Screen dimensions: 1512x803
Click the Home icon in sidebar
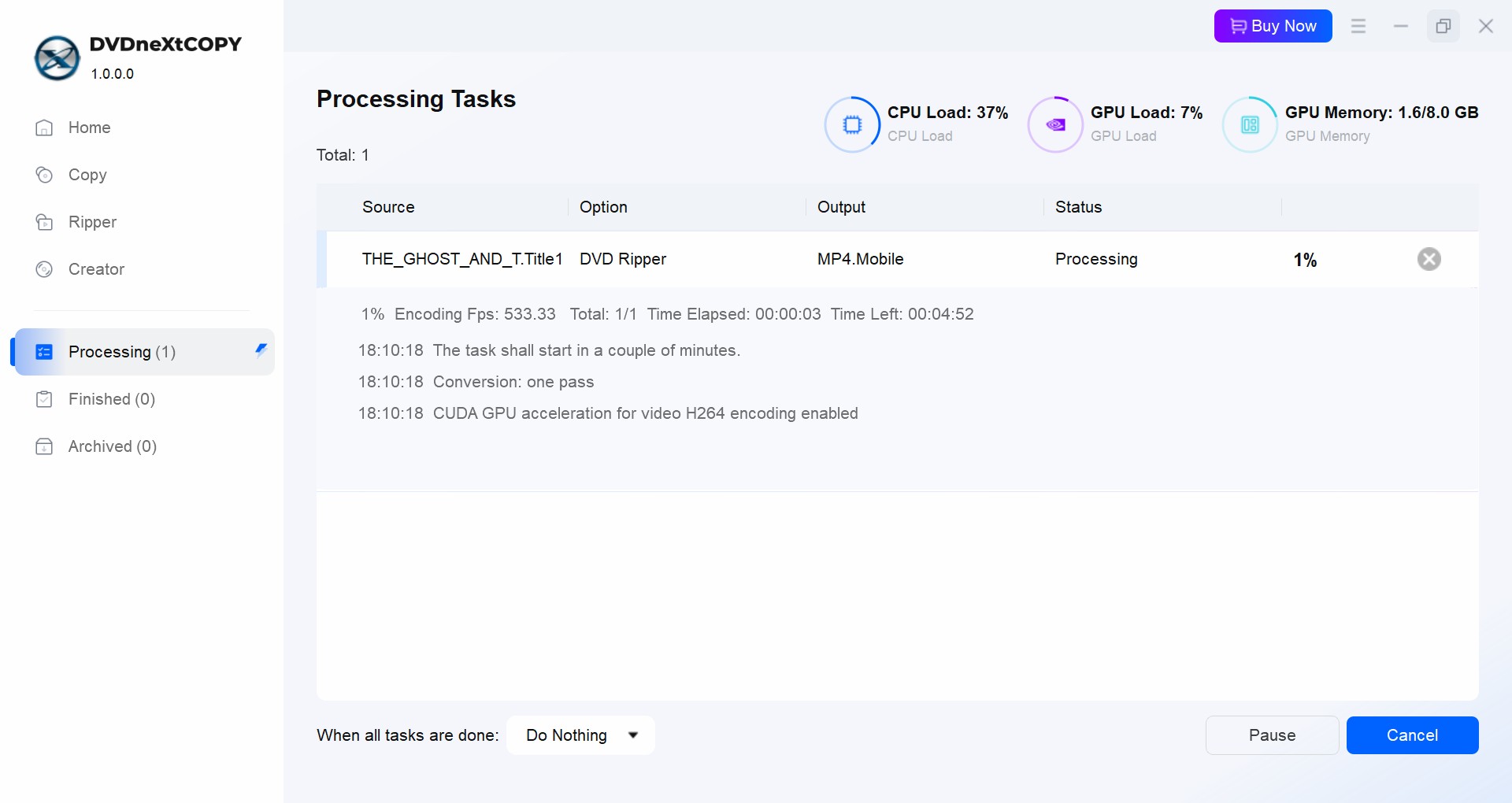pos(44,128)
